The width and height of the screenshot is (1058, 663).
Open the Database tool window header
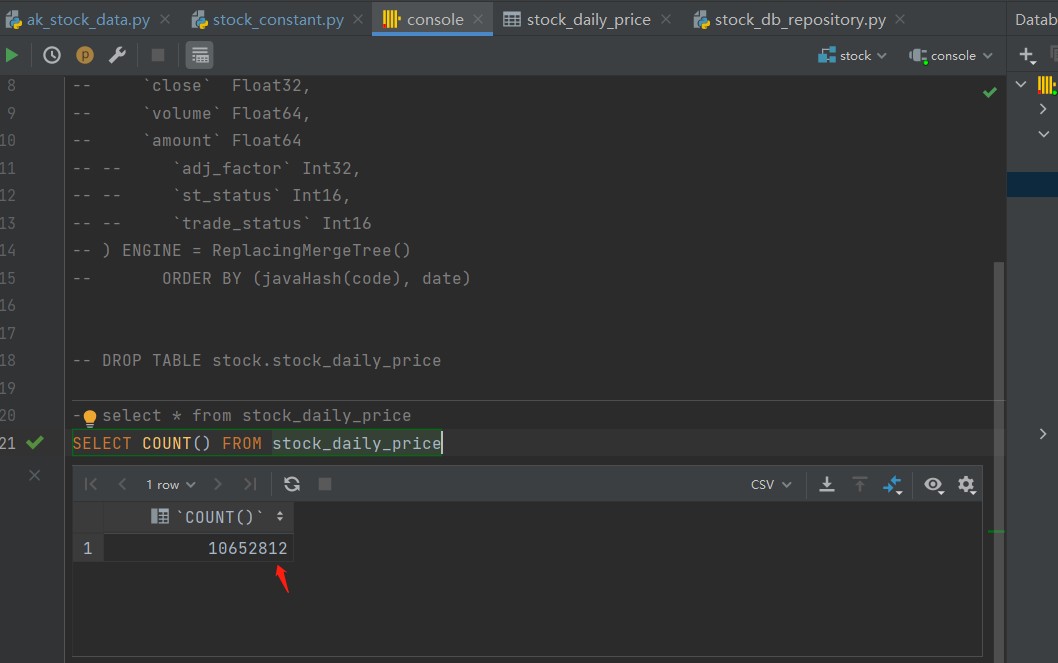[x=1036, y=20]
